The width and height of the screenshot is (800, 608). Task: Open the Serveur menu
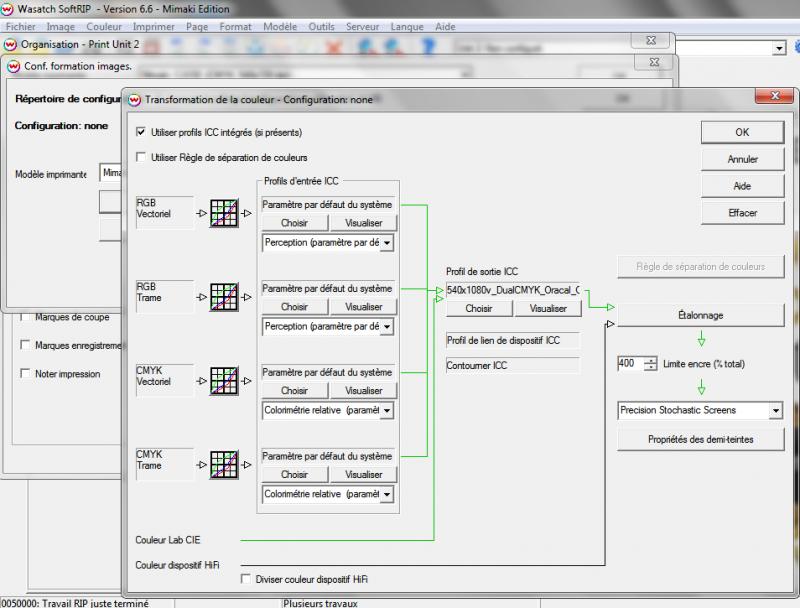pos(362,27)
